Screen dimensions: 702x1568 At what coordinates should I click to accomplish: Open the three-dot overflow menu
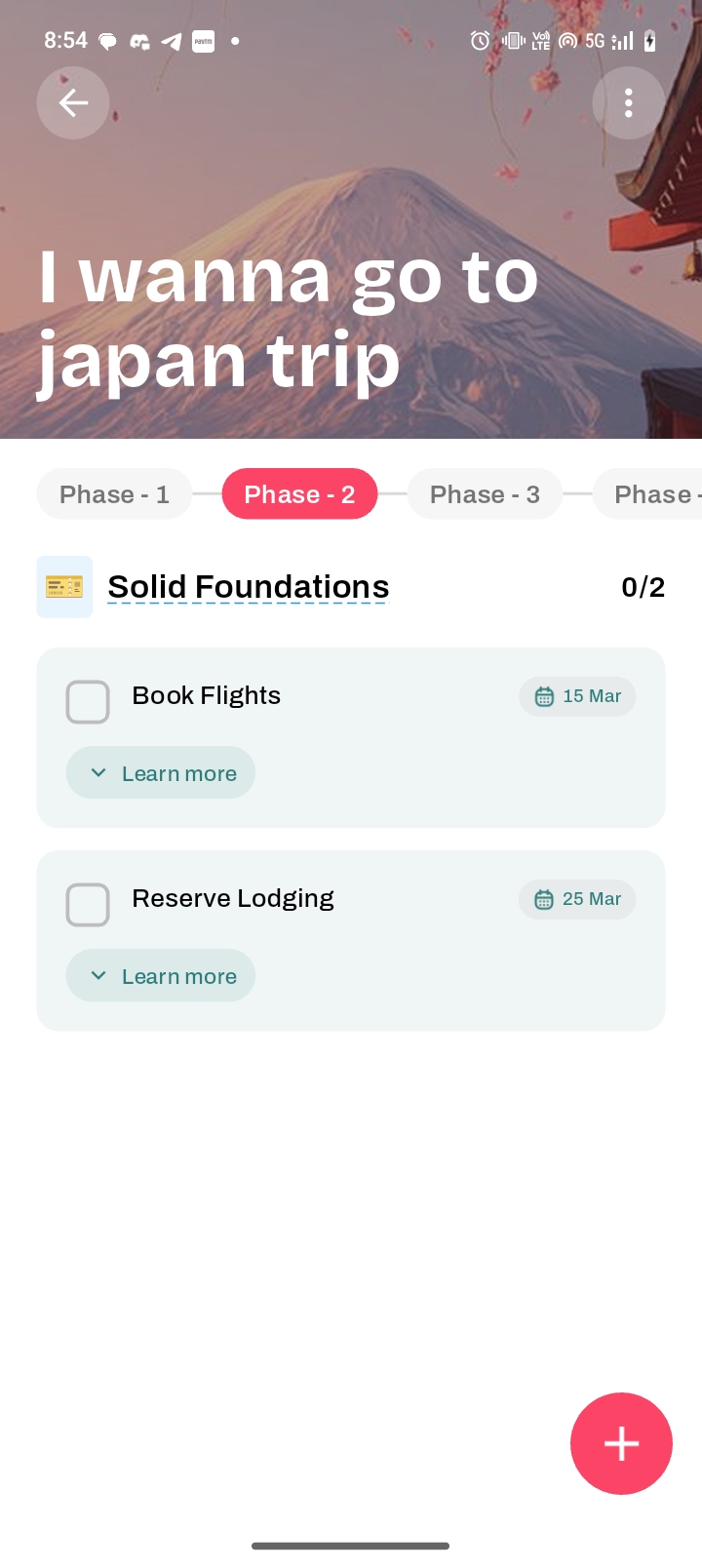(x=628, y=103)
